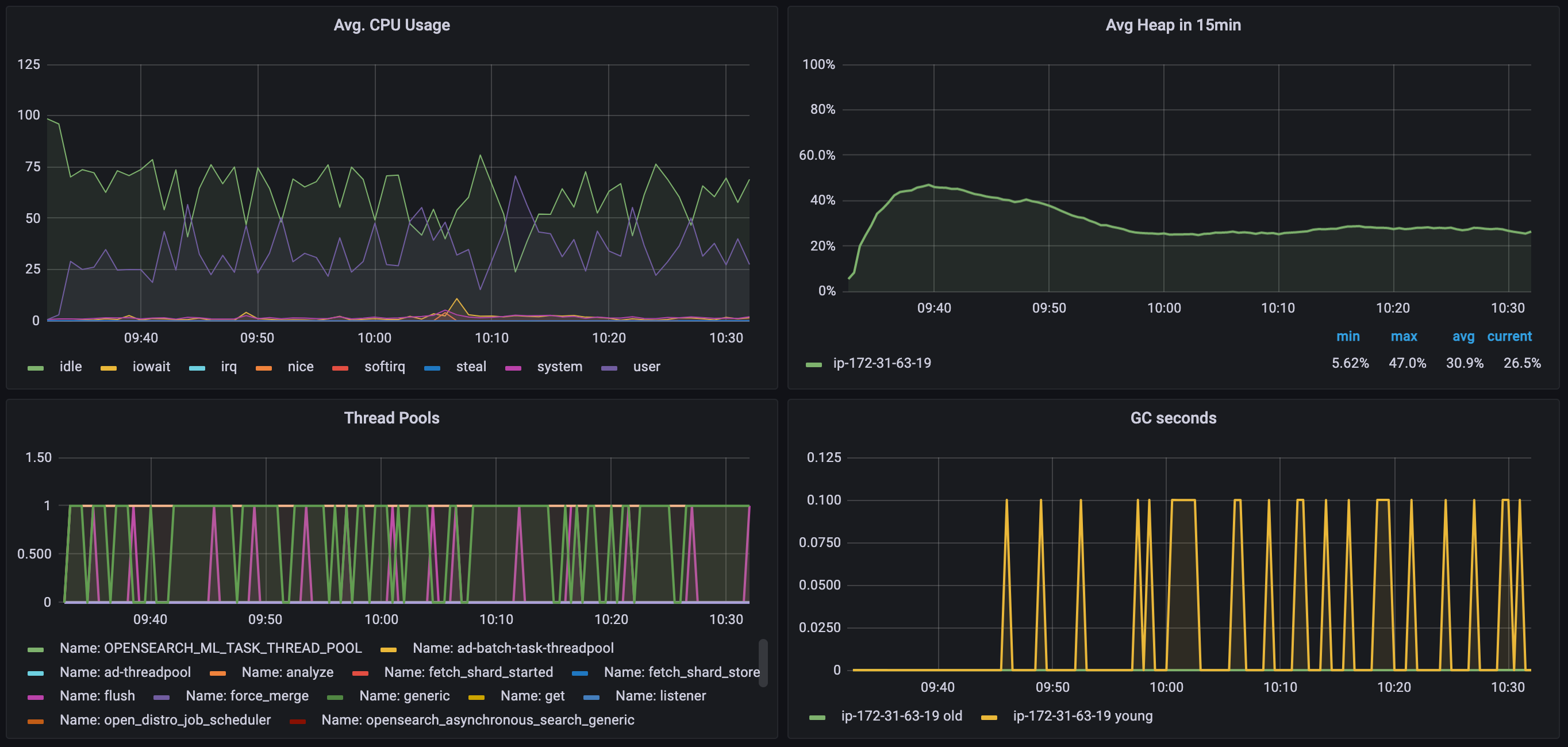This screenshot has width=1568, height=747.
Task: Expand the Thread Pools panel title menu
Action: (391, 418)
